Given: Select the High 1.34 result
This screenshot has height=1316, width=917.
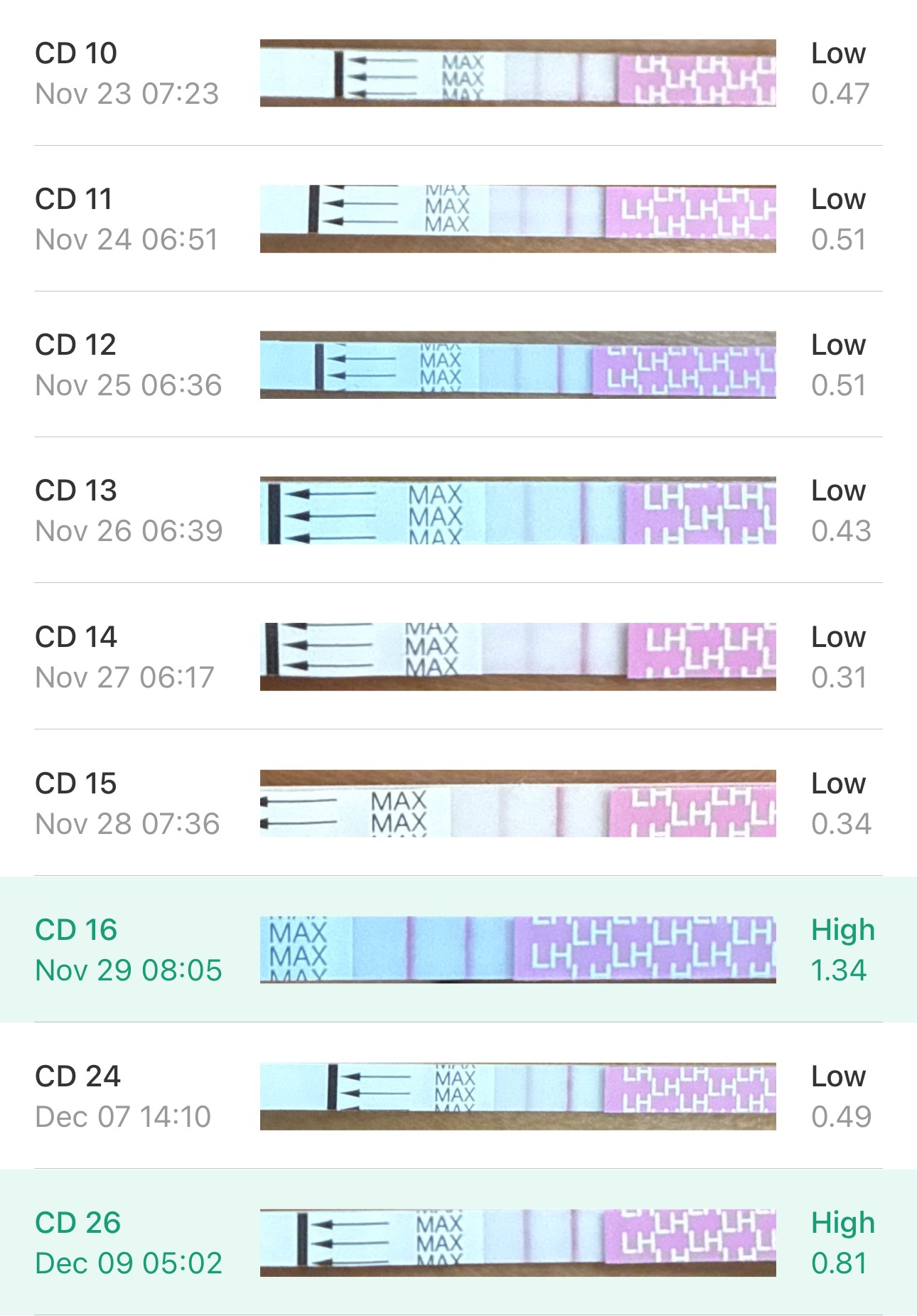Looking at the screenshot, I should 843,950.
